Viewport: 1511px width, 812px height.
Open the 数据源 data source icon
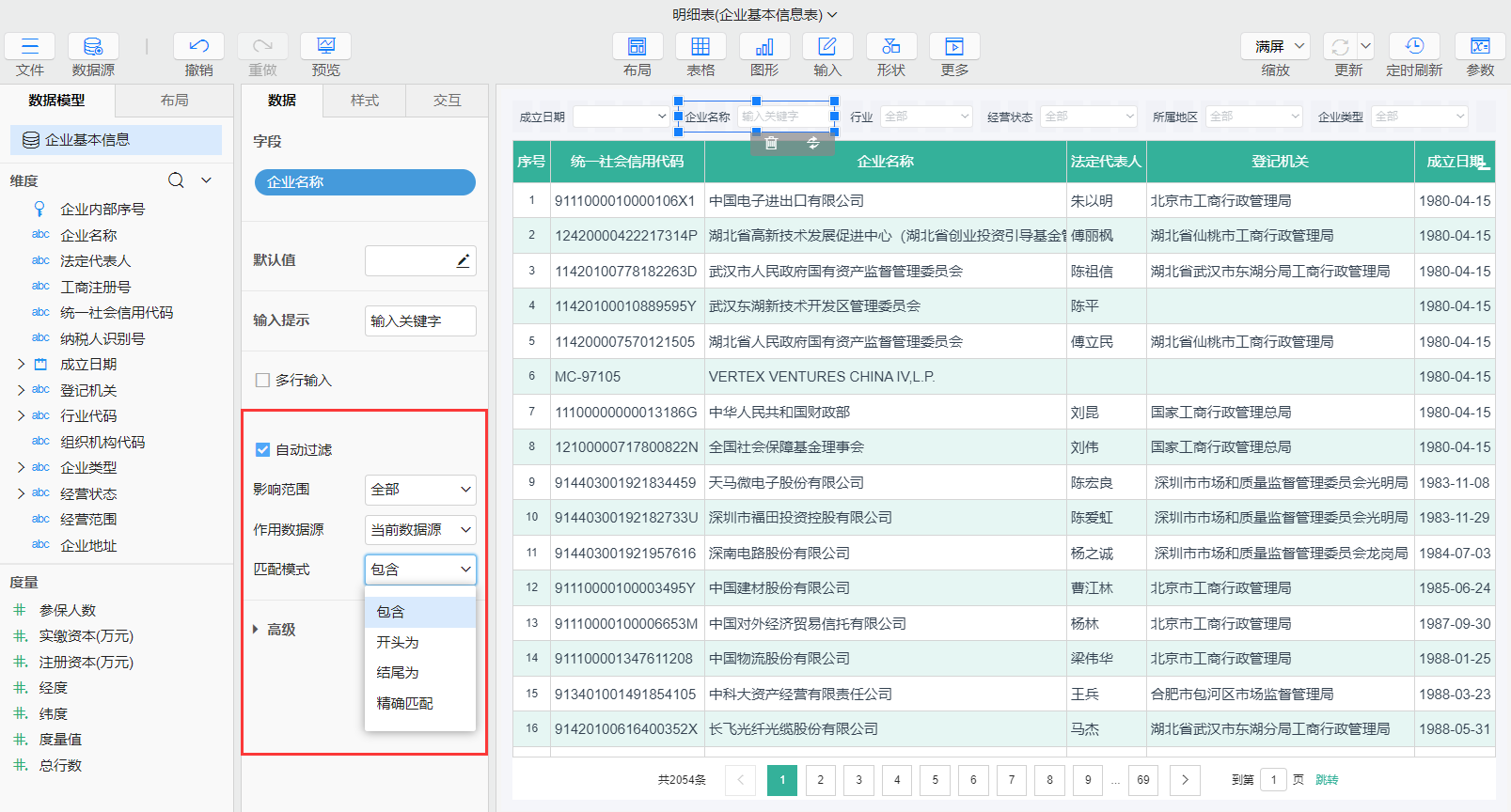(93, 47)
